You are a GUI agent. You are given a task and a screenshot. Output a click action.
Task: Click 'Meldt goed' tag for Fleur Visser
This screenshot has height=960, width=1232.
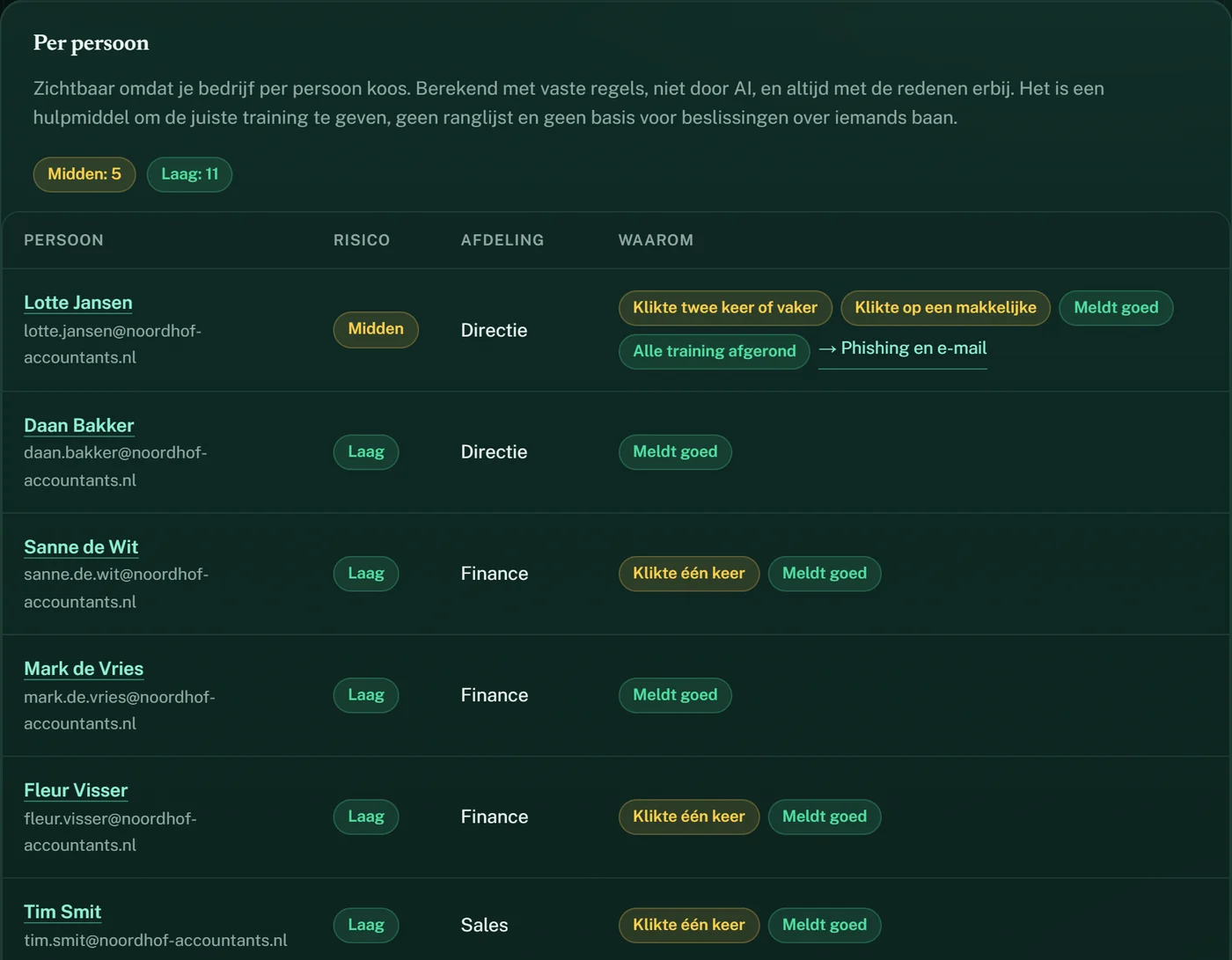point(825,817)
